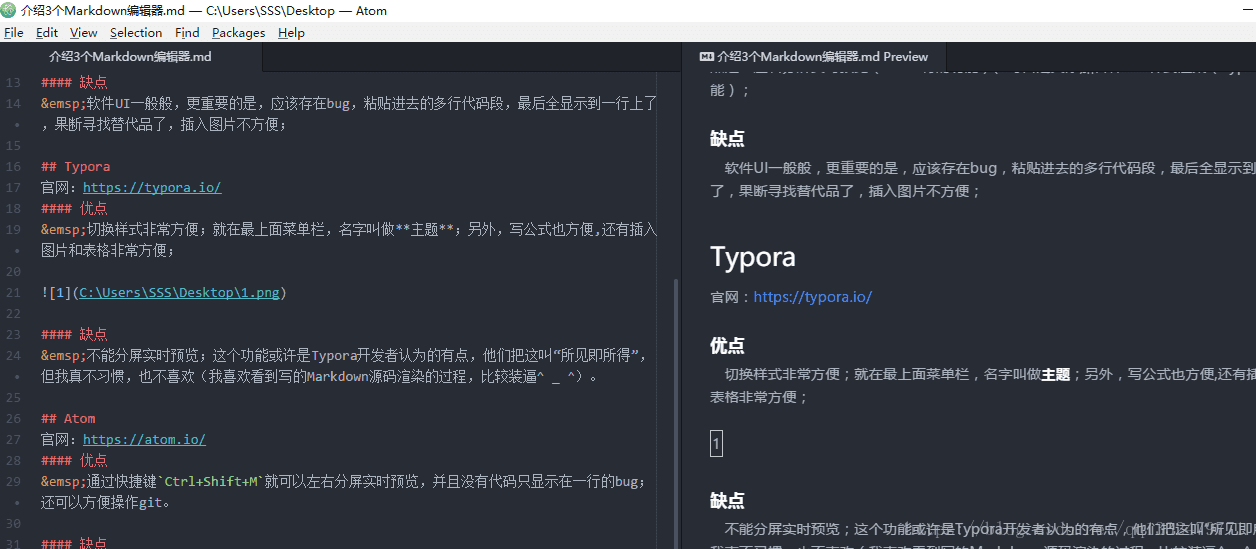Click line number 19 in the gutter
This screenshot has height=549, width=1256.
tap(13, 229)
